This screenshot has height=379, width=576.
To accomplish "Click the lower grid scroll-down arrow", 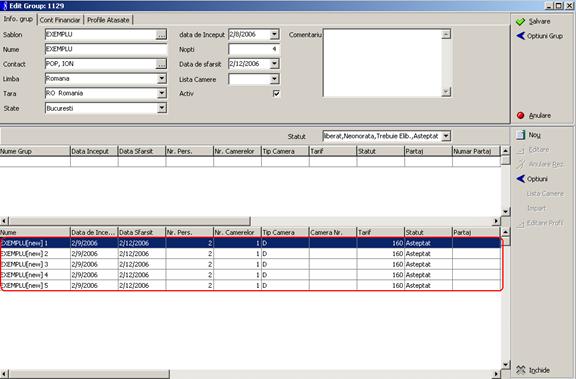I will pyautogui.click(x=505, y=364).
